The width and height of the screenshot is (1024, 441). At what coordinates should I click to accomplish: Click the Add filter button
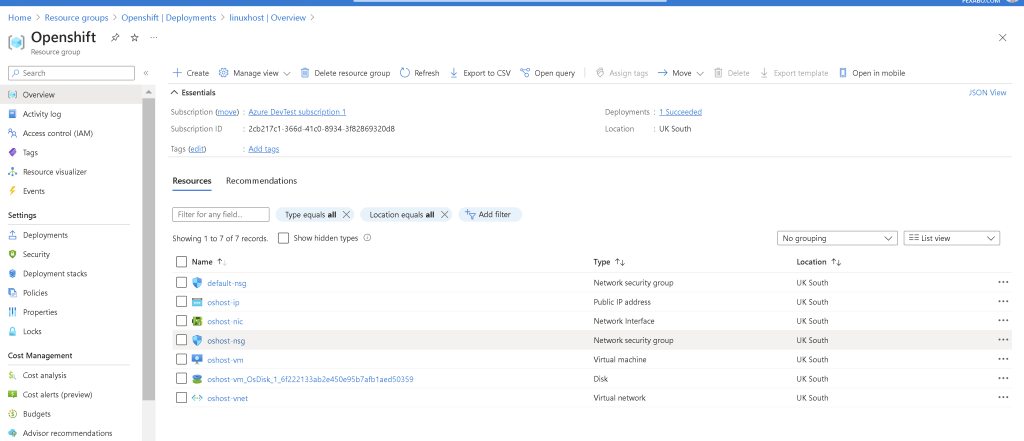point(490,214)
